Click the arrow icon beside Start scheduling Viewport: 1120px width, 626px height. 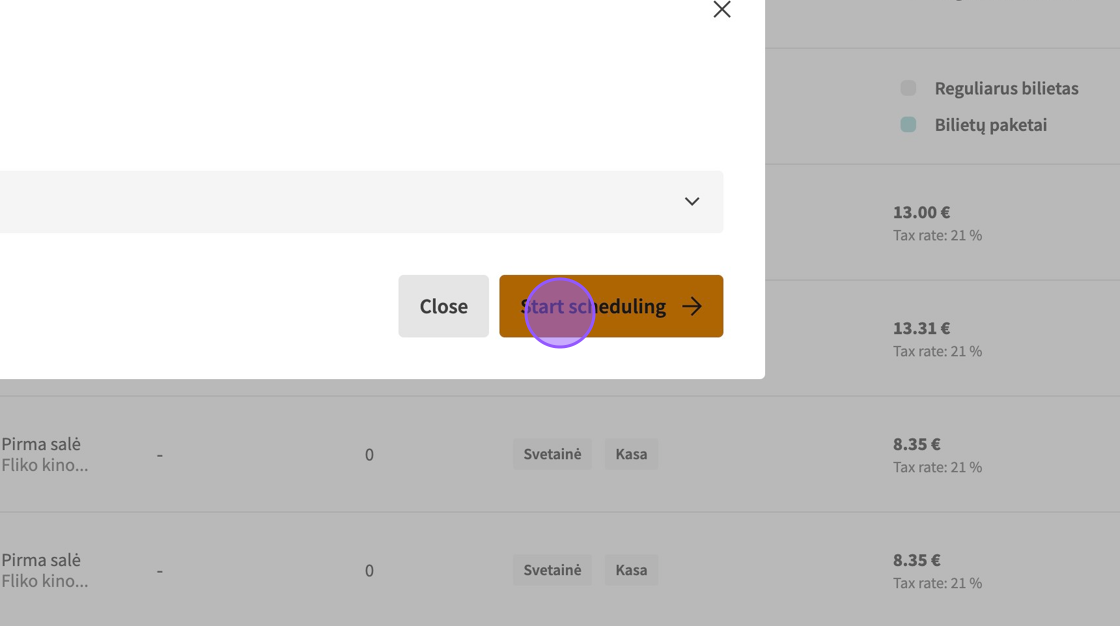click(x=692, y=306)
